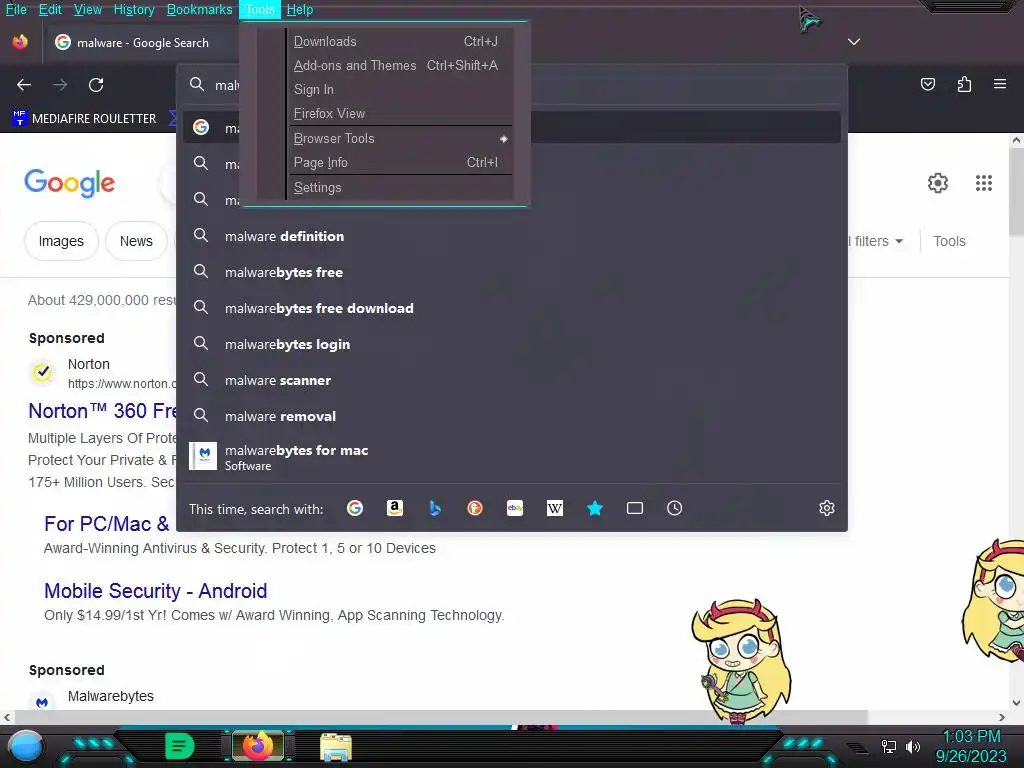Screen dimensions: 1024x768
Task: Open File Explorer from the taskbar
Action: coord(336,748)
